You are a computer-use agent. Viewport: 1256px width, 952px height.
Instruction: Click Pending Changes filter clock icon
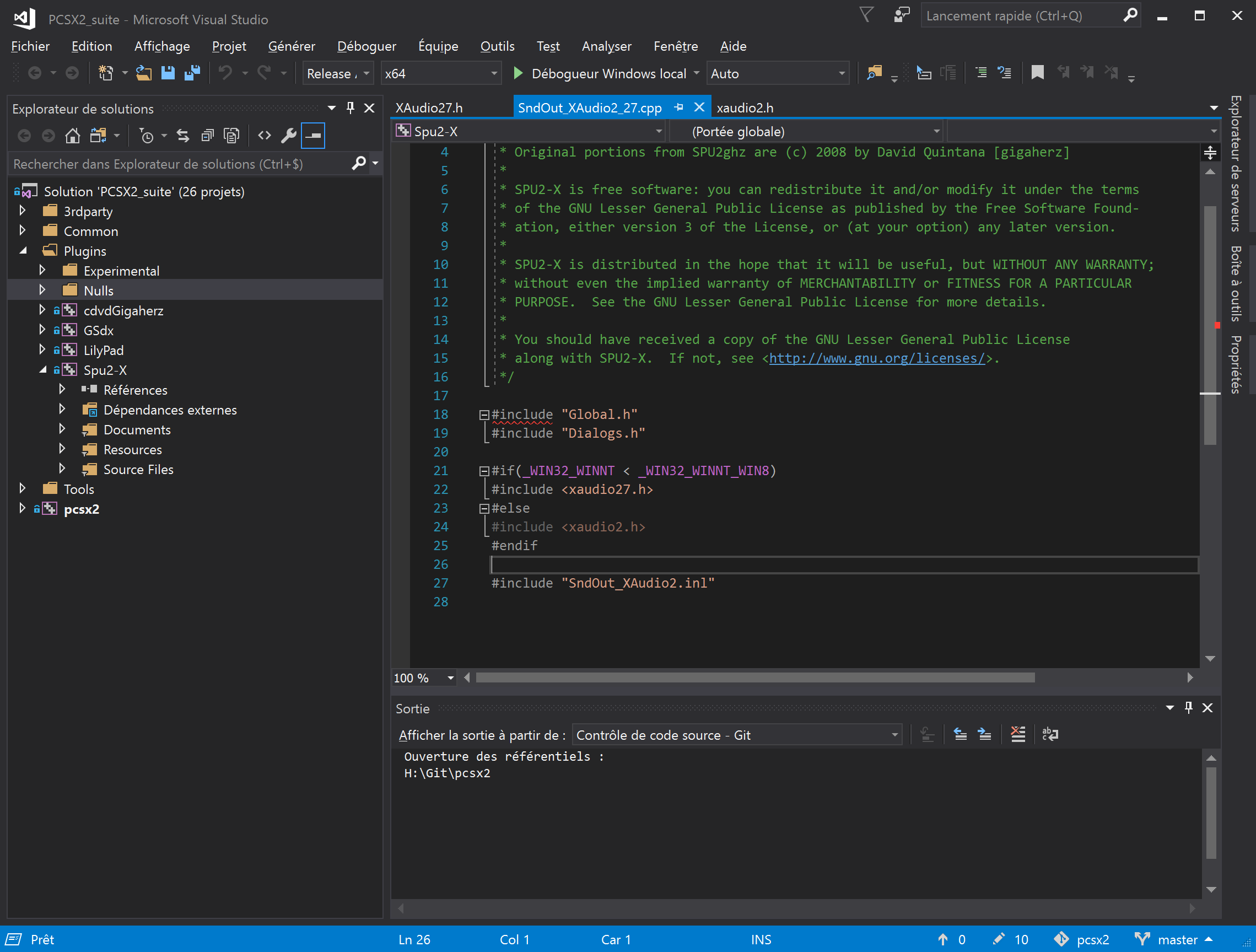tap(147, 135)
